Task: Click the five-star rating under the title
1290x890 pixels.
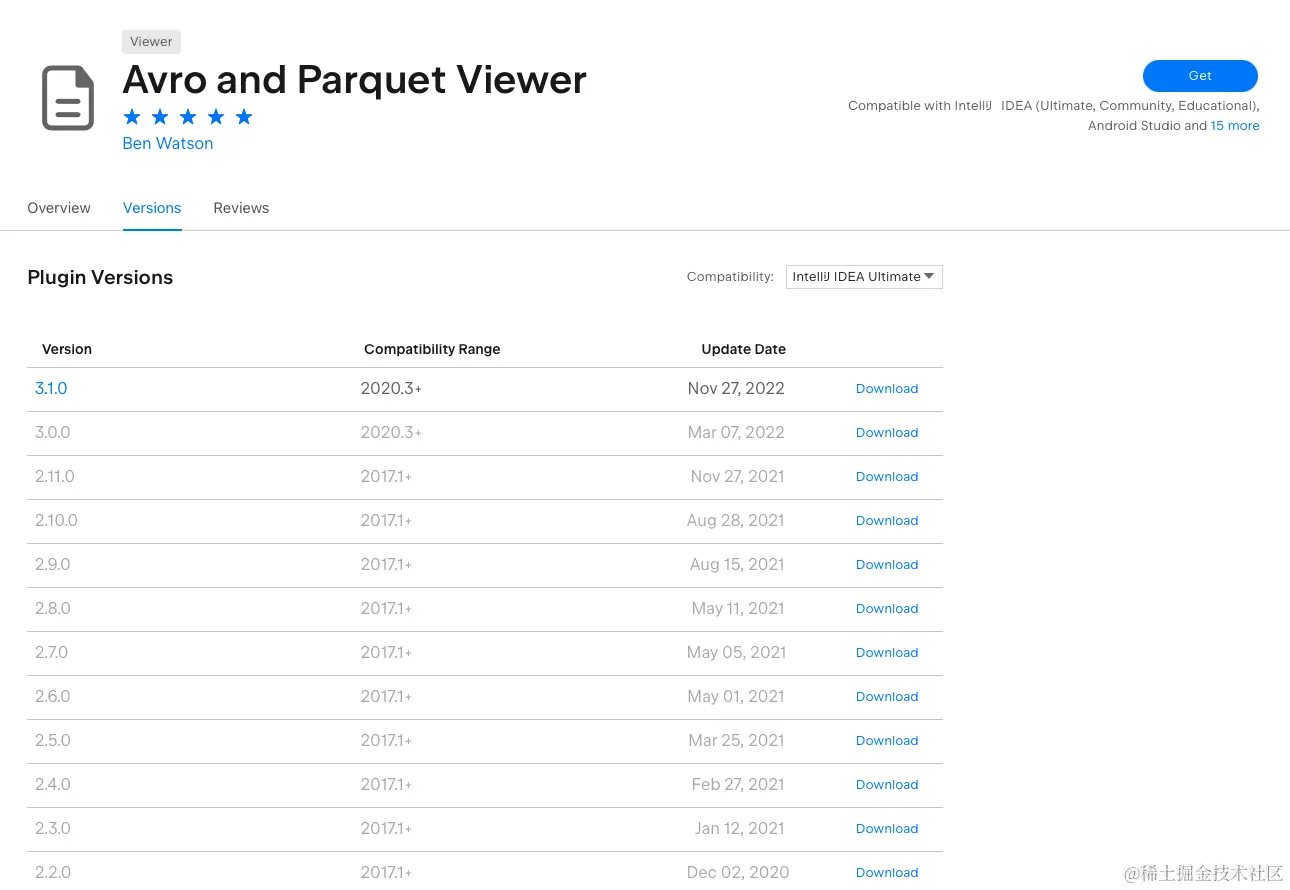Action: pyautogui.click(x=188, y=117)
